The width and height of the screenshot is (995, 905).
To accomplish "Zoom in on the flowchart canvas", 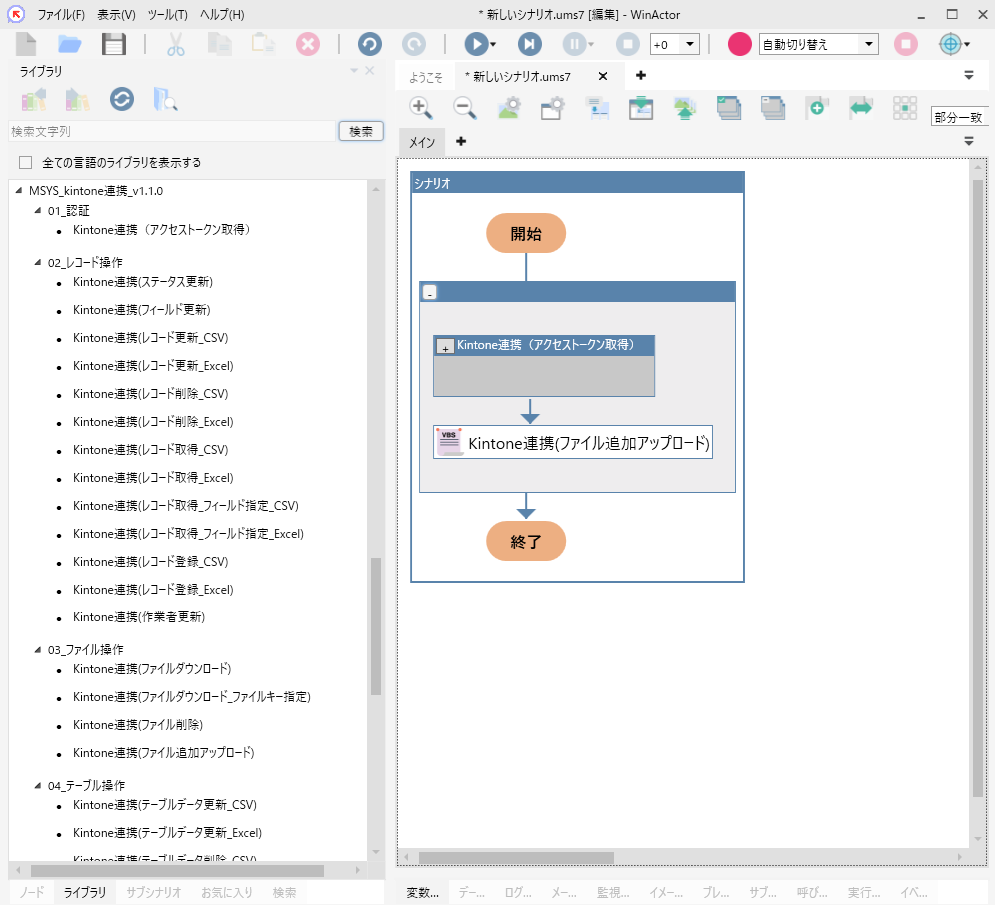I will (x=421, y=108).
